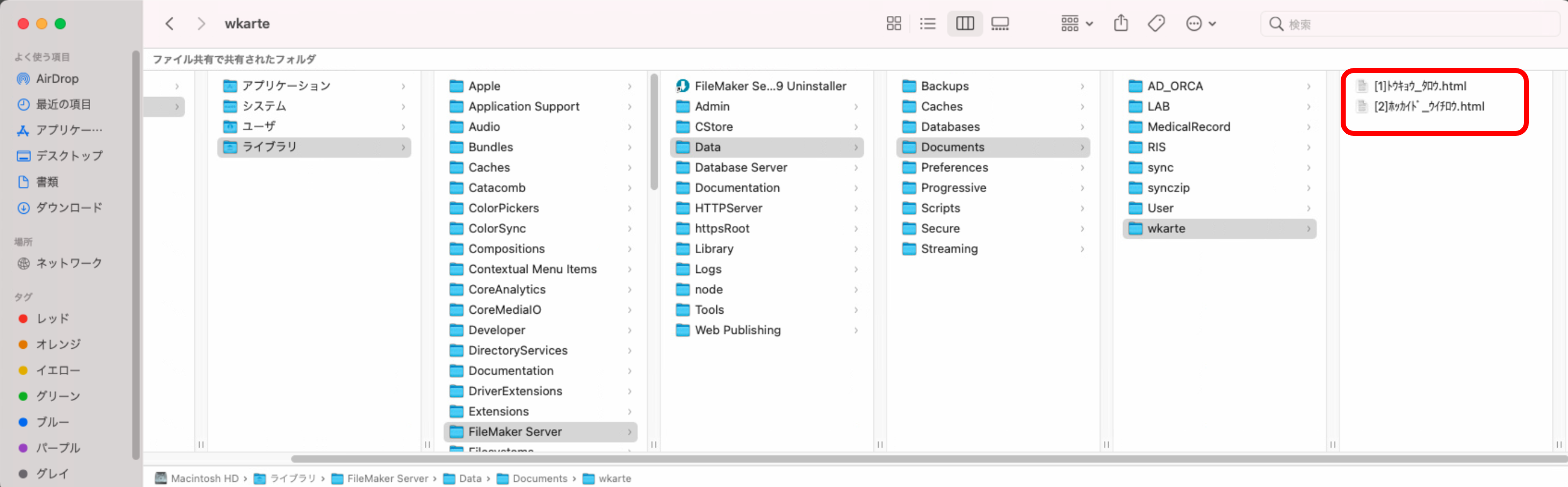The image size is (1568, 487).
Task: Open FileMaker Server 19 Uninstaller item
Action: pyautogui.click(x=767, y=86)
